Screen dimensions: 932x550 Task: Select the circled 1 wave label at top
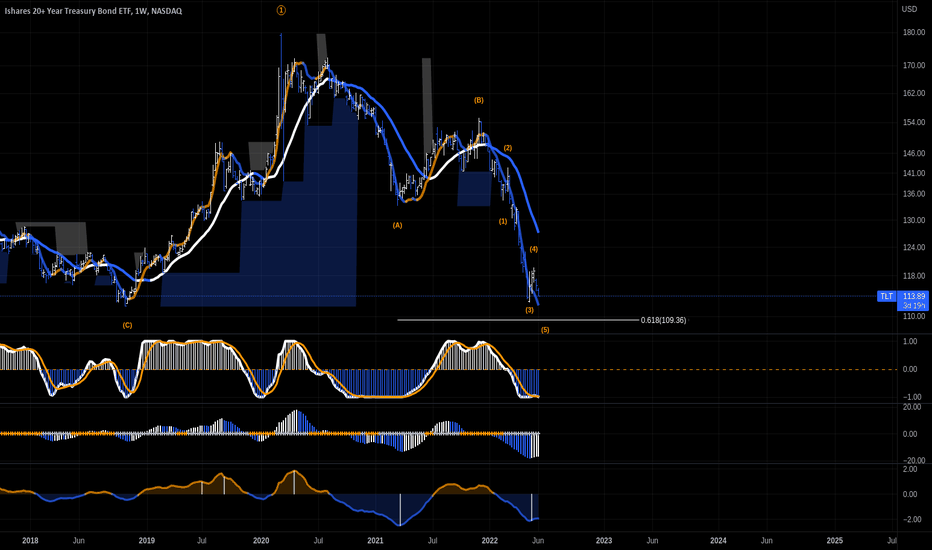281,10
